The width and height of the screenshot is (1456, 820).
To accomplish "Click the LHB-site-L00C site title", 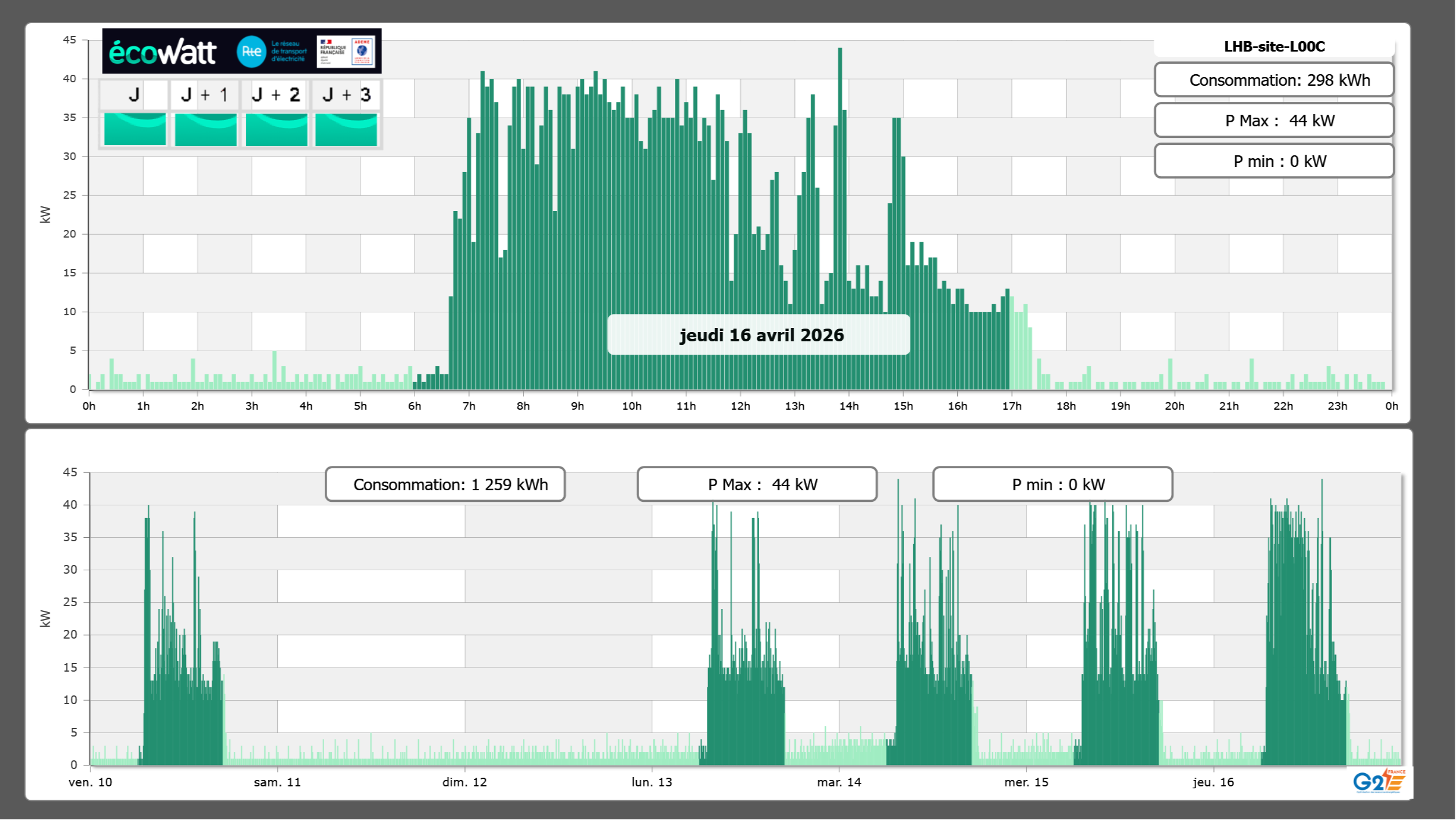I will pos(1274,46).
